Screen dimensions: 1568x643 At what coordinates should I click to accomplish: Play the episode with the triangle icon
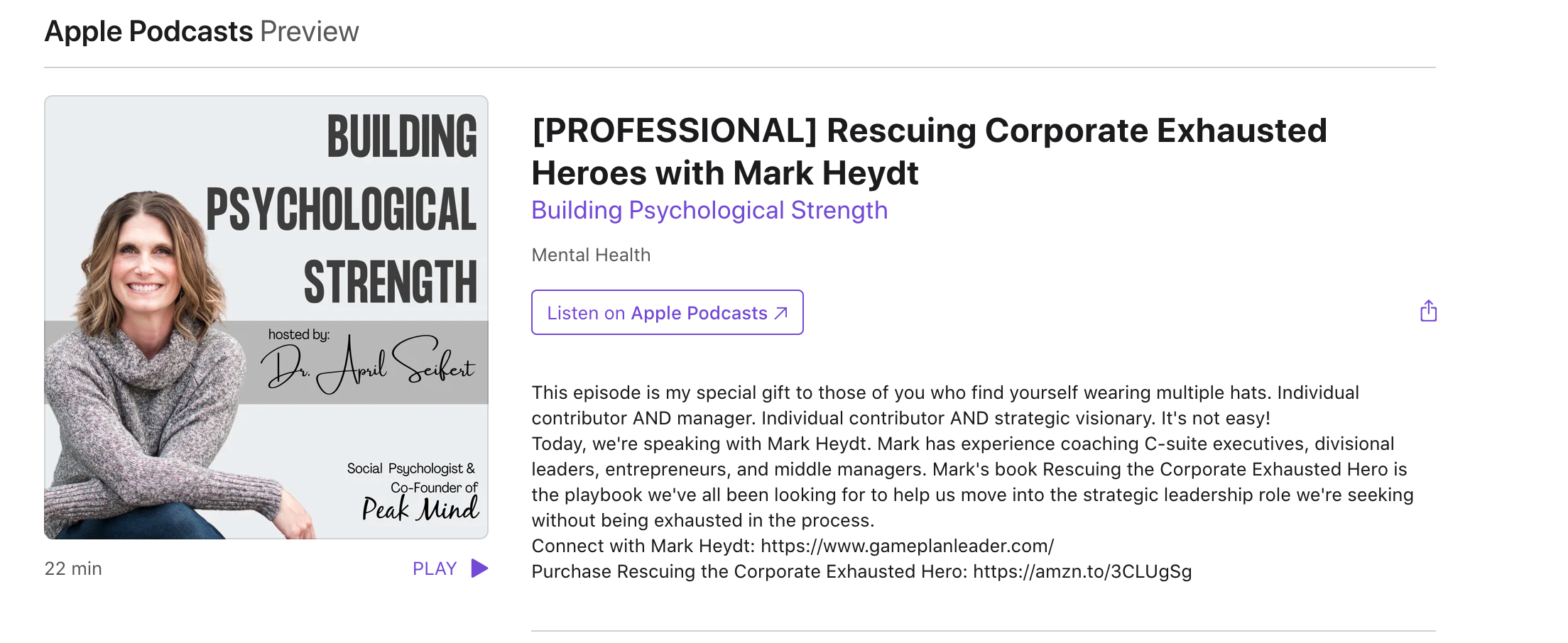coord(480,568)
